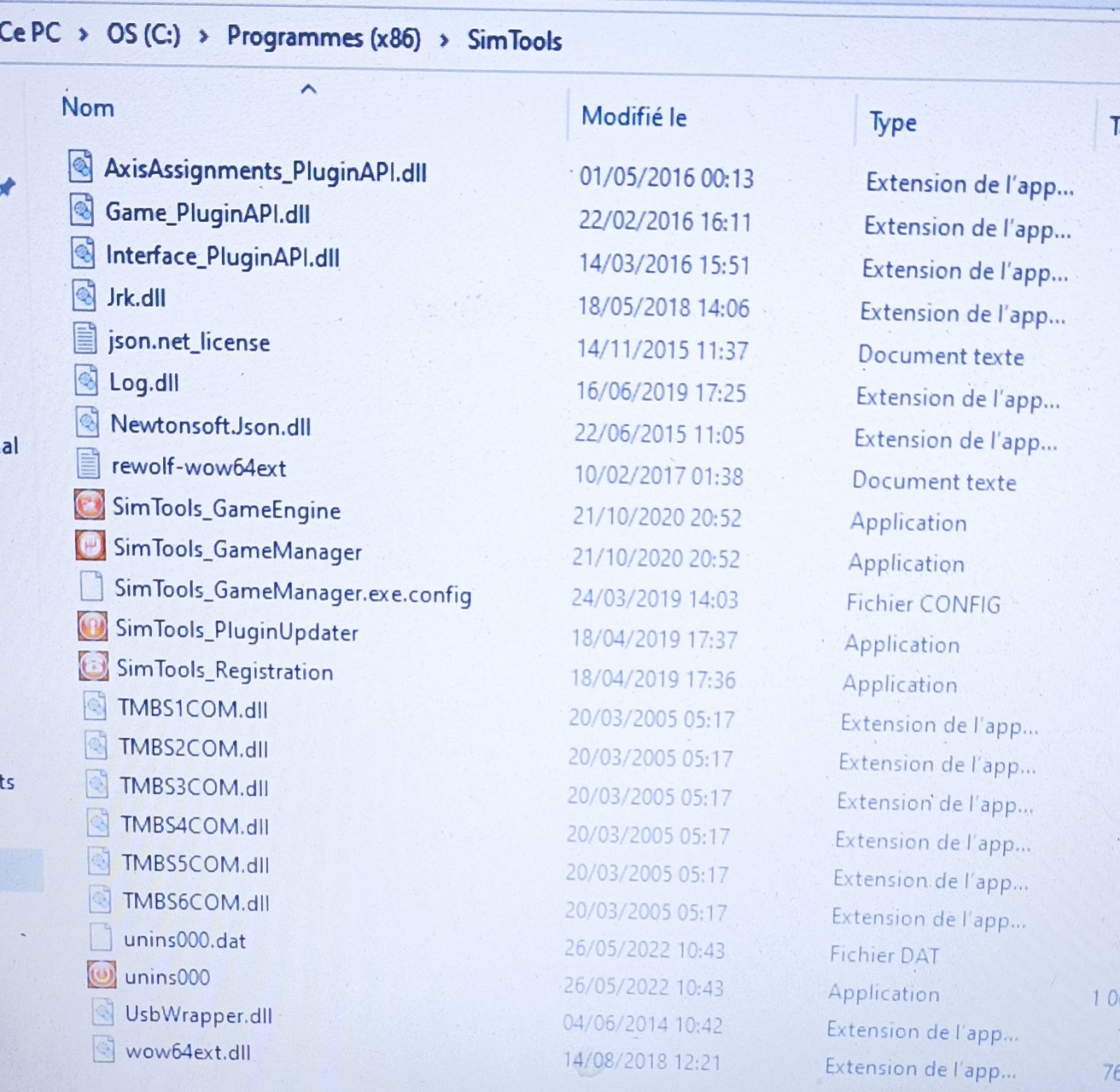Expand the chevron after OS (C:)
The image size is (1120, 1092).
pyautogui.click(x=204, y=36)
